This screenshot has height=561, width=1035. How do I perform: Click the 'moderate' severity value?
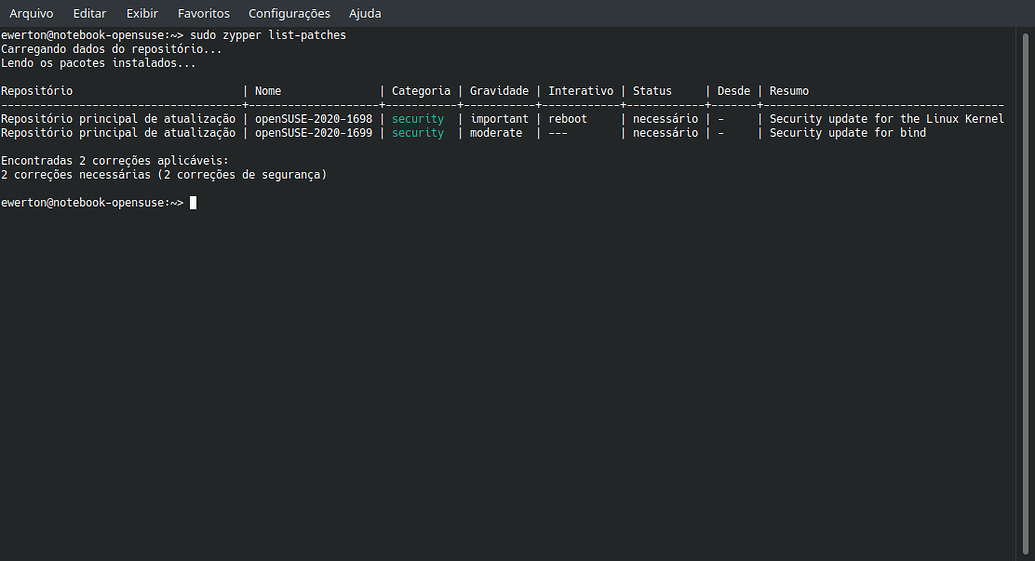pyautogui.click(x=496, y=133)
